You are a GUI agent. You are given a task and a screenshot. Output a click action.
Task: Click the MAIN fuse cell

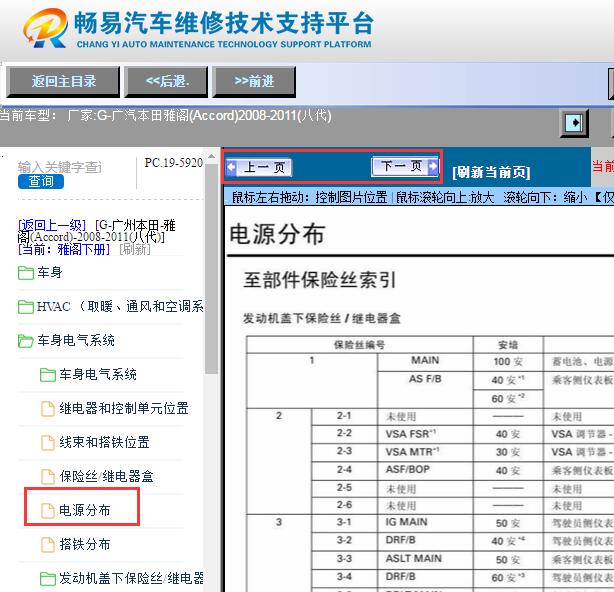click(425, 362)
